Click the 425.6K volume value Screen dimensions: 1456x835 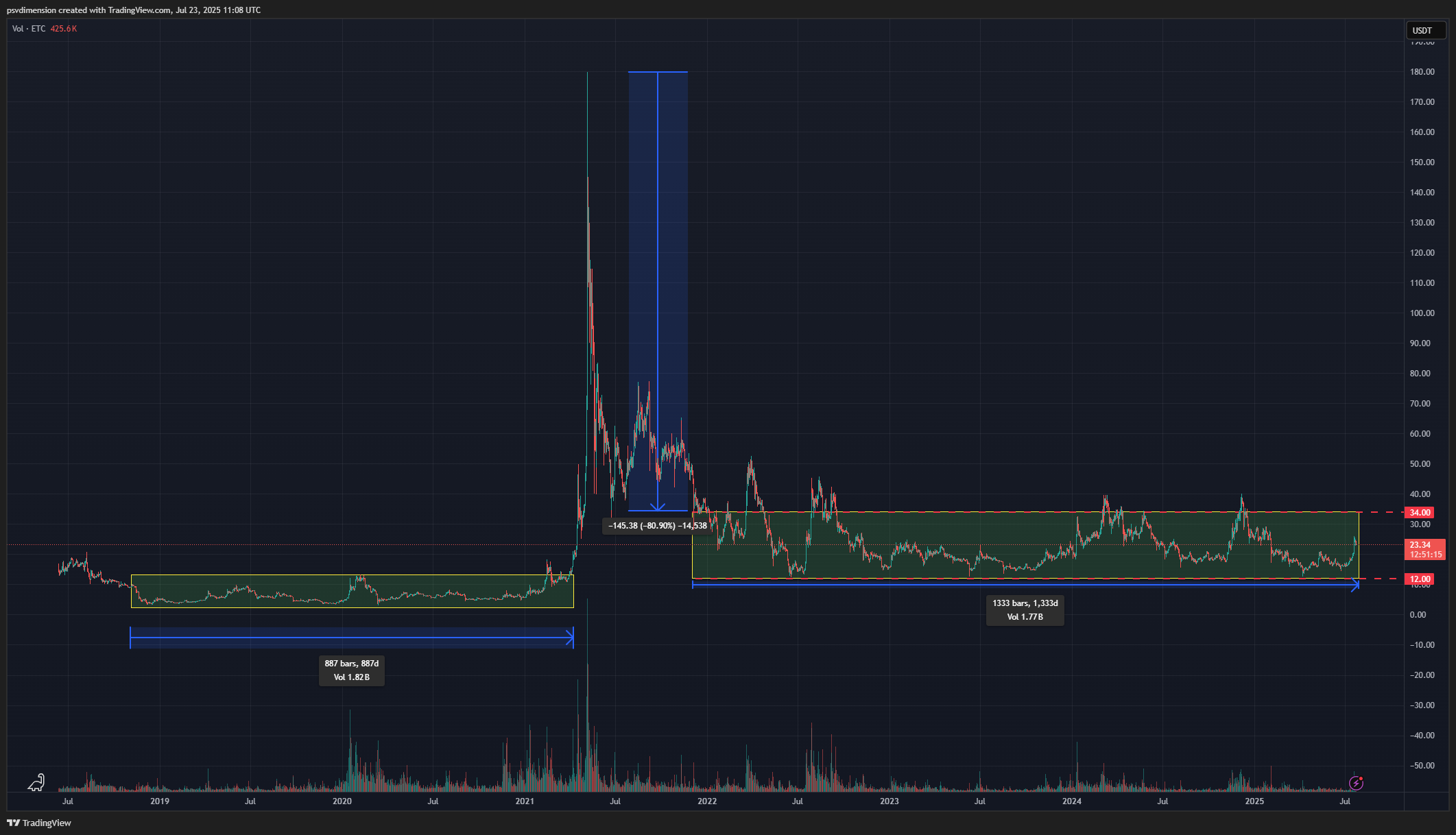[x=64, y=29]
